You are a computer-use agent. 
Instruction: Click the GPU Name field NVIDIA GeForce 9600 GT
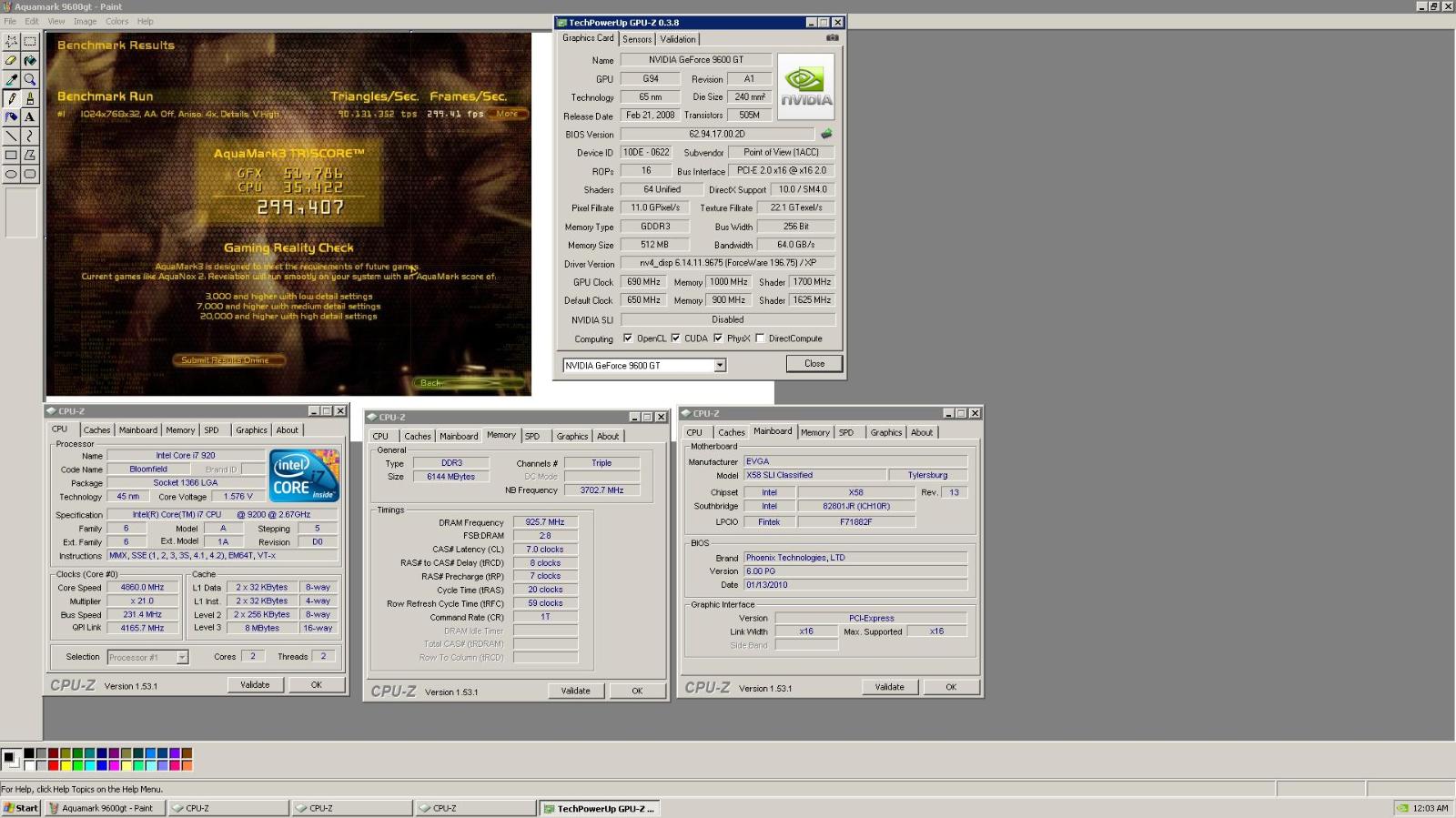696,59
